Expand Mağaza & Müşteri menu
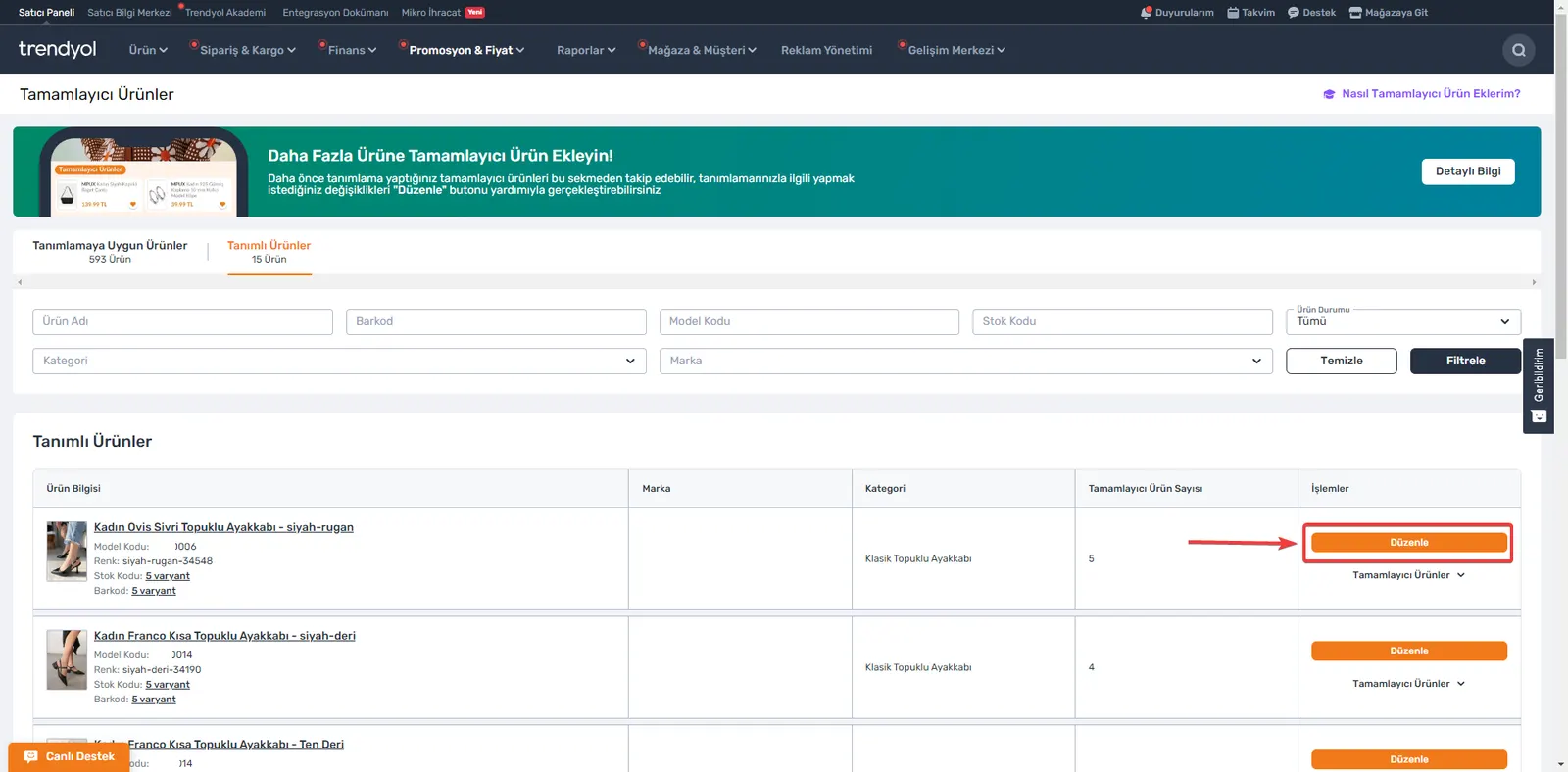The height and width of the screenshot is (772, 1568). (702, 50)
